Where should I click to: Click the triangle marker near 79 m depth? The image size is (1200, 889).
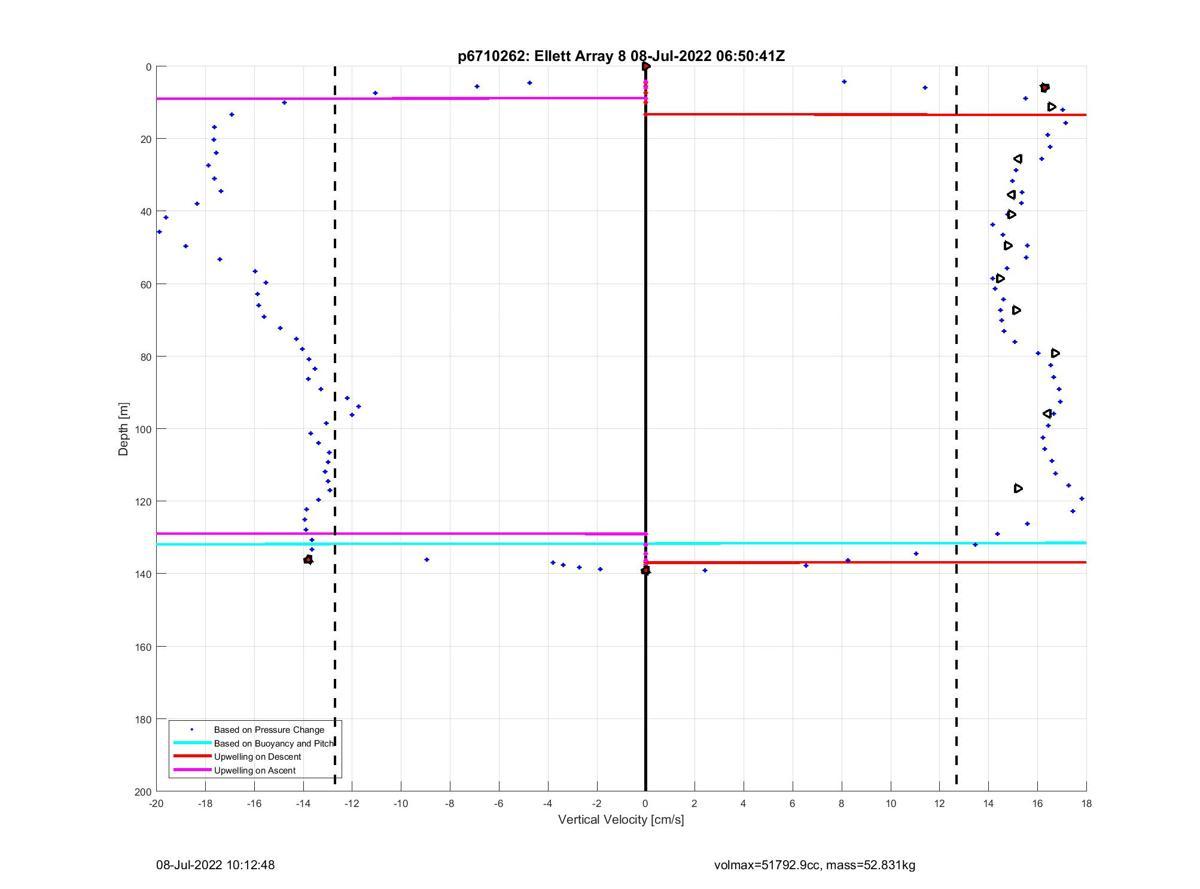(x=1056, y=353)
